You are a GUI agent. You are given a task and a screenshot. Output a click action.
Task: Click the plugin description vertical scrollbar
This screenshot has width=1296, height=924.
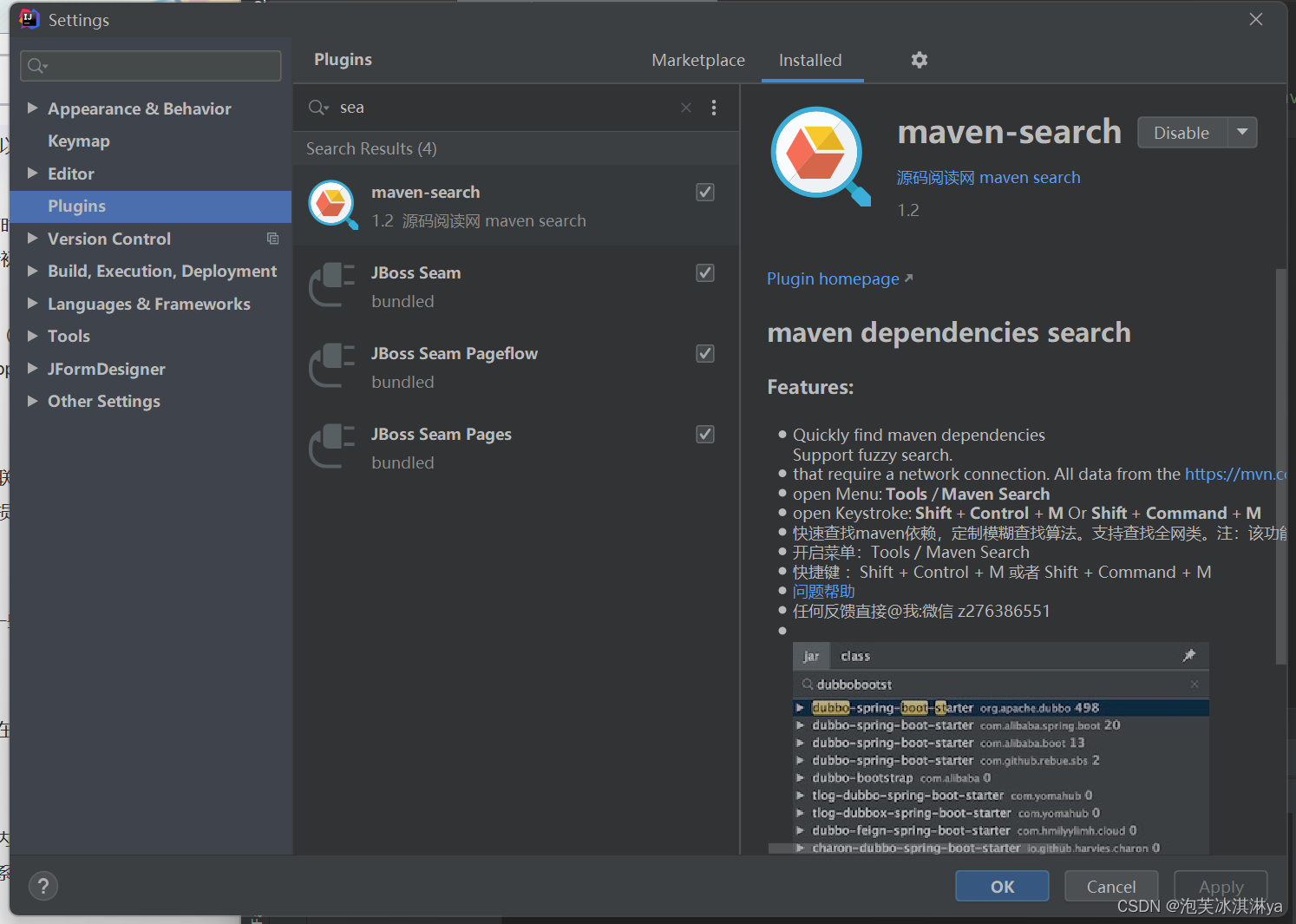pos(1280,467)
